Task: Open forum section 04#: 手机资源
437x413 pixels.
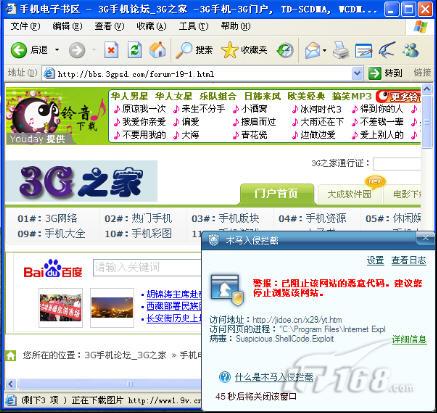Action: 312,218
